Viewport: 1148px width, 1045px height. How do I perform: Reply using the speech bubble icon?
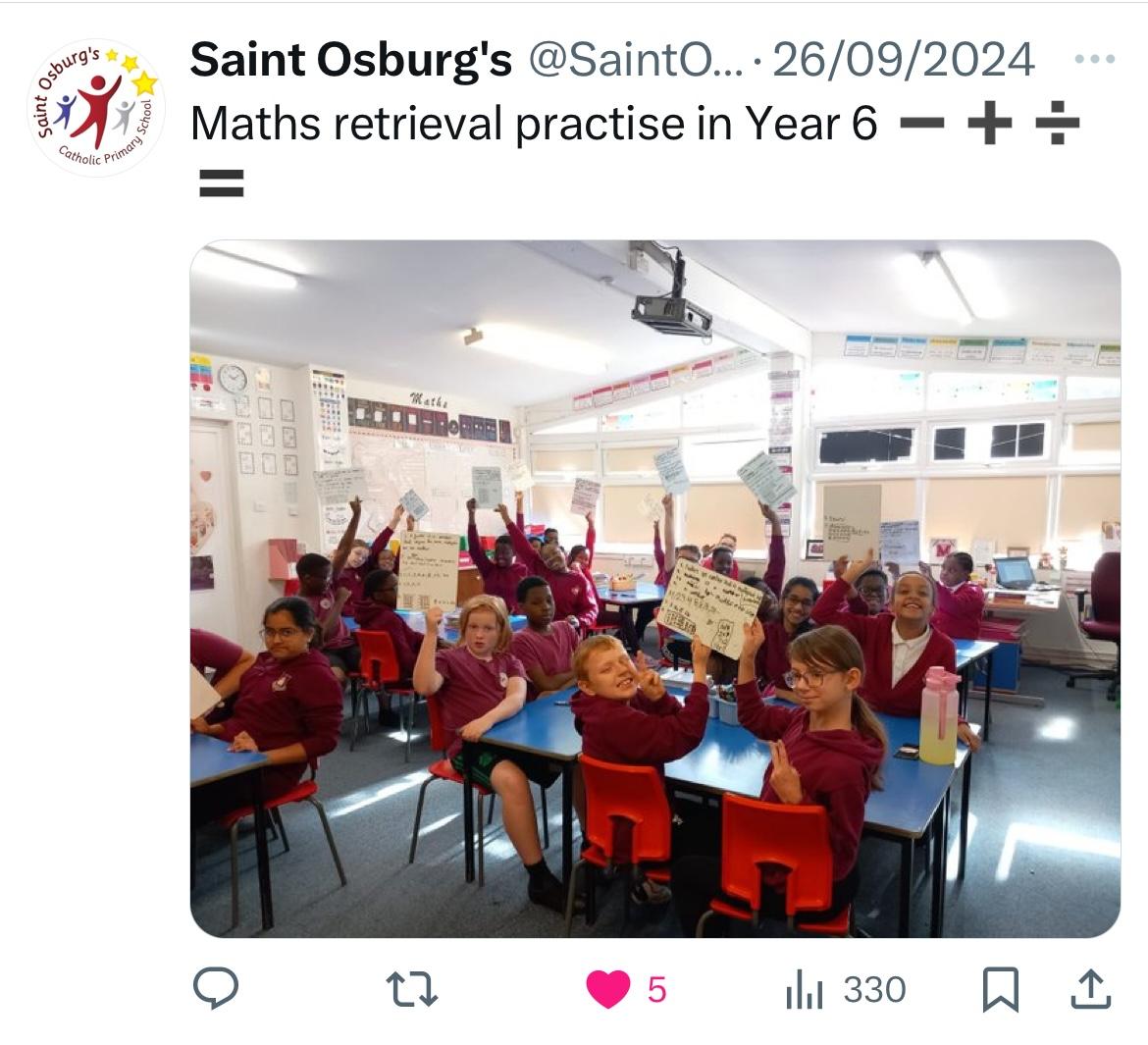[x=216, y=988]
